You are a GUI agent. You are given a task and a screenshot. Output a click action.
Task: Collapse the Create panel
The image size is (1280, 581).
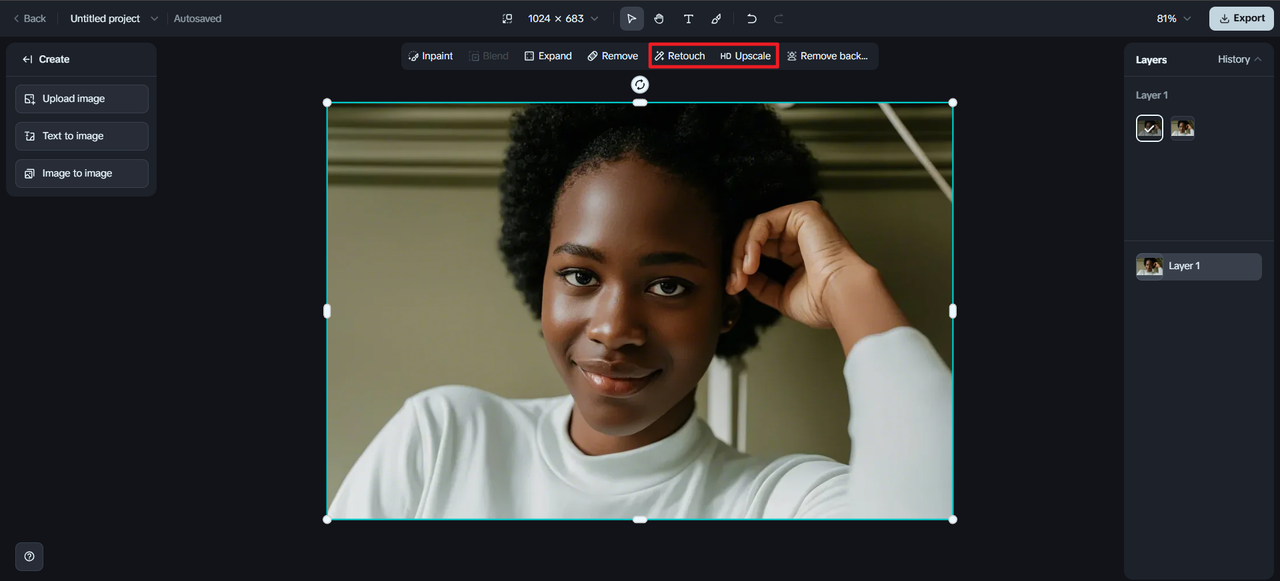click(27, 59)
